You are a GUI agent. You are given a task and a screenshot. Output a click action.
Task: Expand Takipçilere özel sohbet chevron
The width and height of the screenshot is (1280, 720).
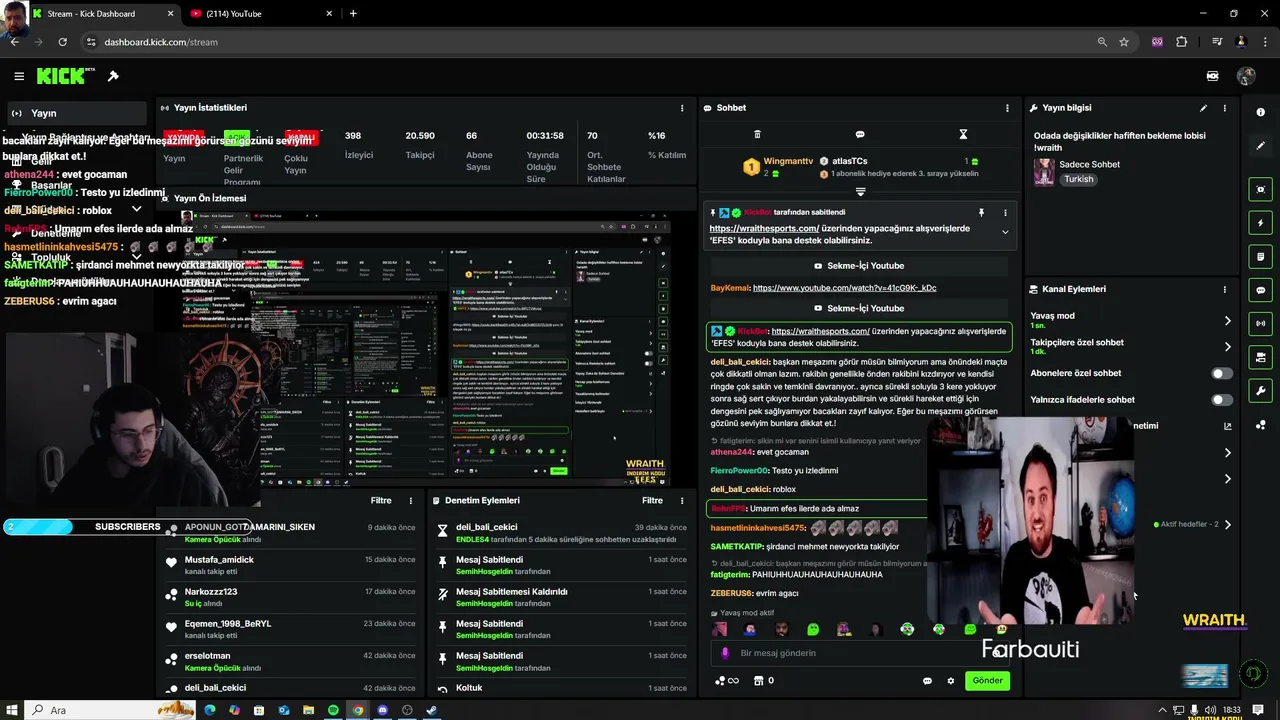click(x=1228, y=347)
